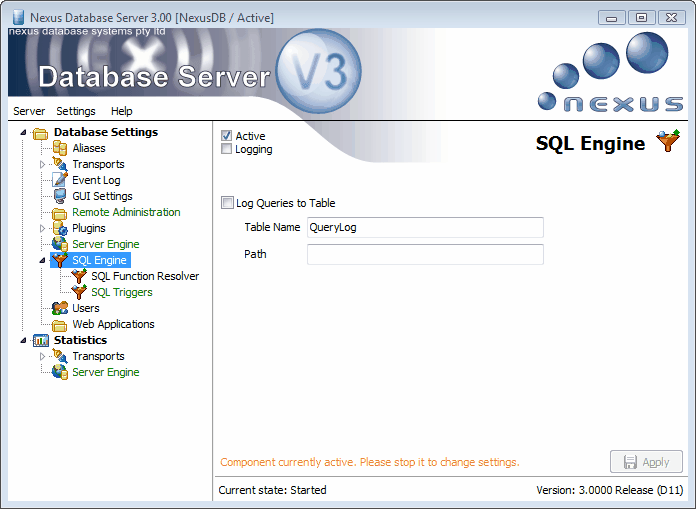Click the Remote Administration folder icon
The image size is (696, 509).
60,213
